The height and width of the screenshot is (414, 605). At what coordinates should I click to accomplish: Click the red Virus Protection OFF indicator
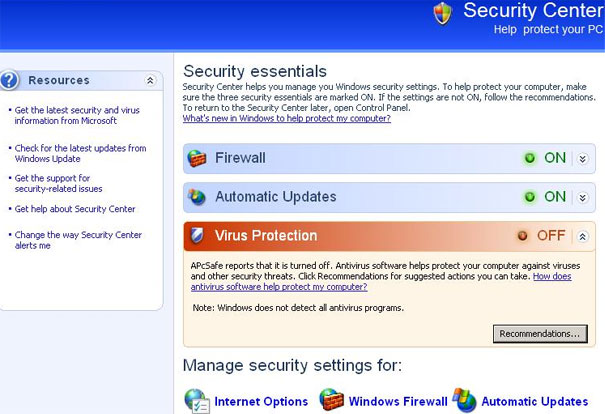[522, 235]
